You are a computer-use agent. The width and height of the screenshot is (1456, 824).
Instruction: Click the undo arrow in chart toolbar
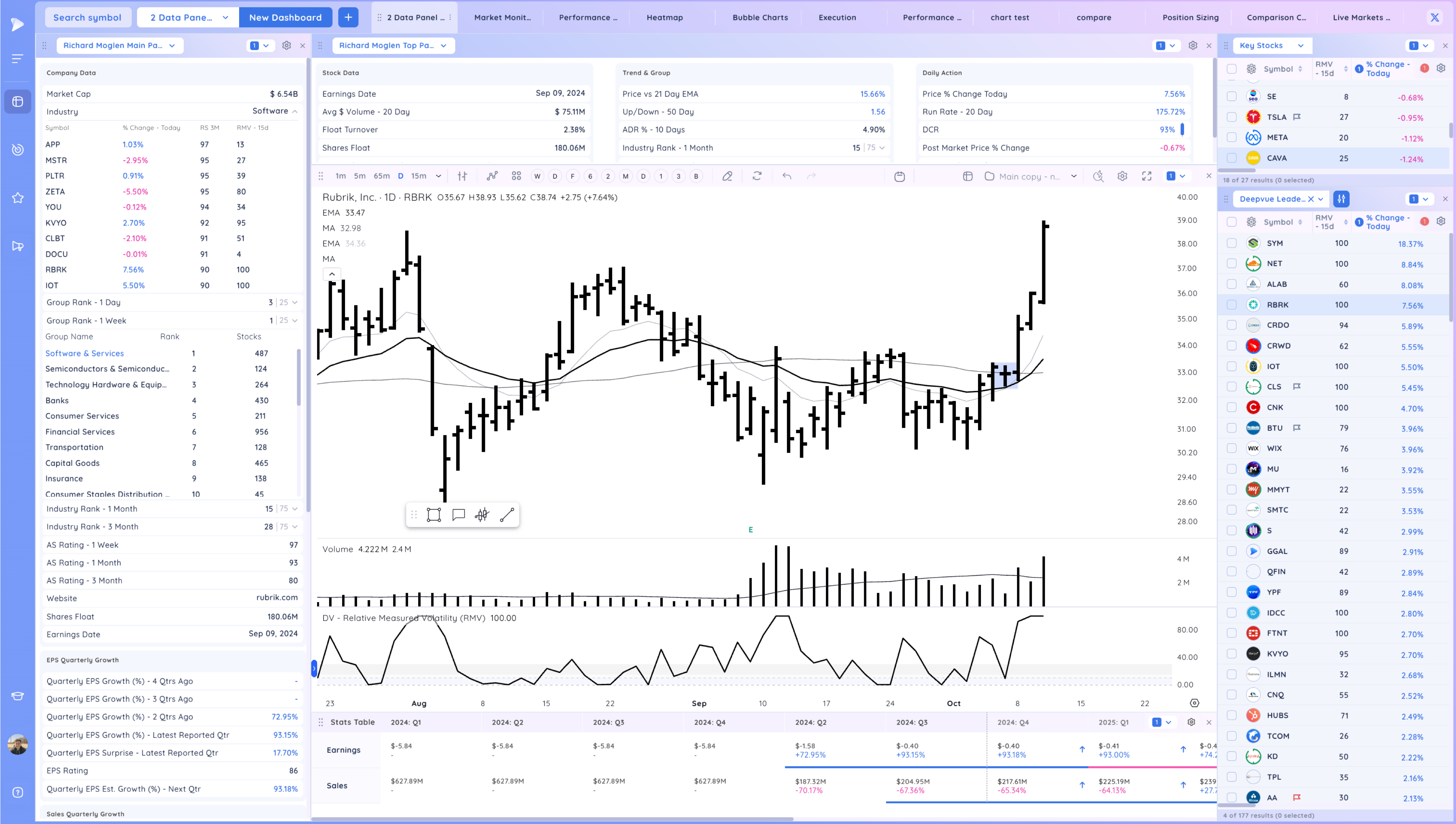click(x=787, y=176)
